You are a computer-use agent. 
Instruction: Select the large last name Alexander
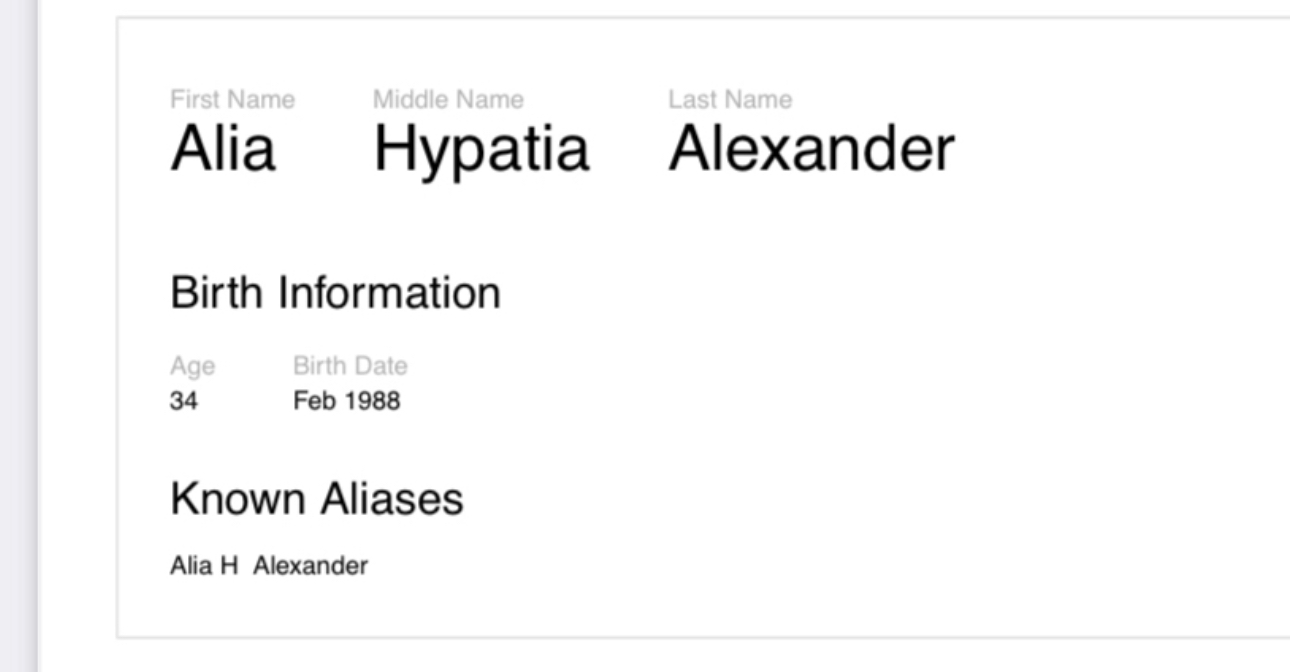(x=811, y=150)
